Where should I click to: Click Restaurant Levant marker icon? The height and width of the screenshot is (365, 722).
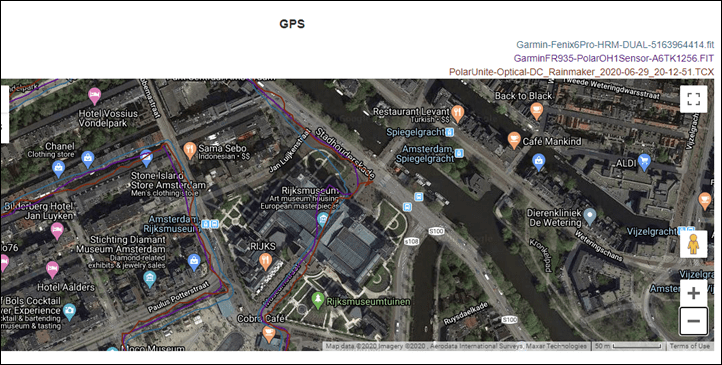pyautogui.click(x=457, y=113)
